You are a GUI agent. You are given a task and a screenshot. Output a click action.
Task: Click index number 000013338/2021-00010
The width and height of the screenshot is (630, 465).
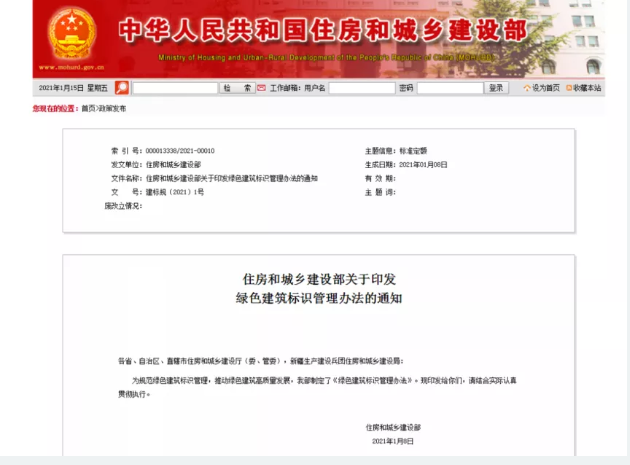click(x=180, y=151)
